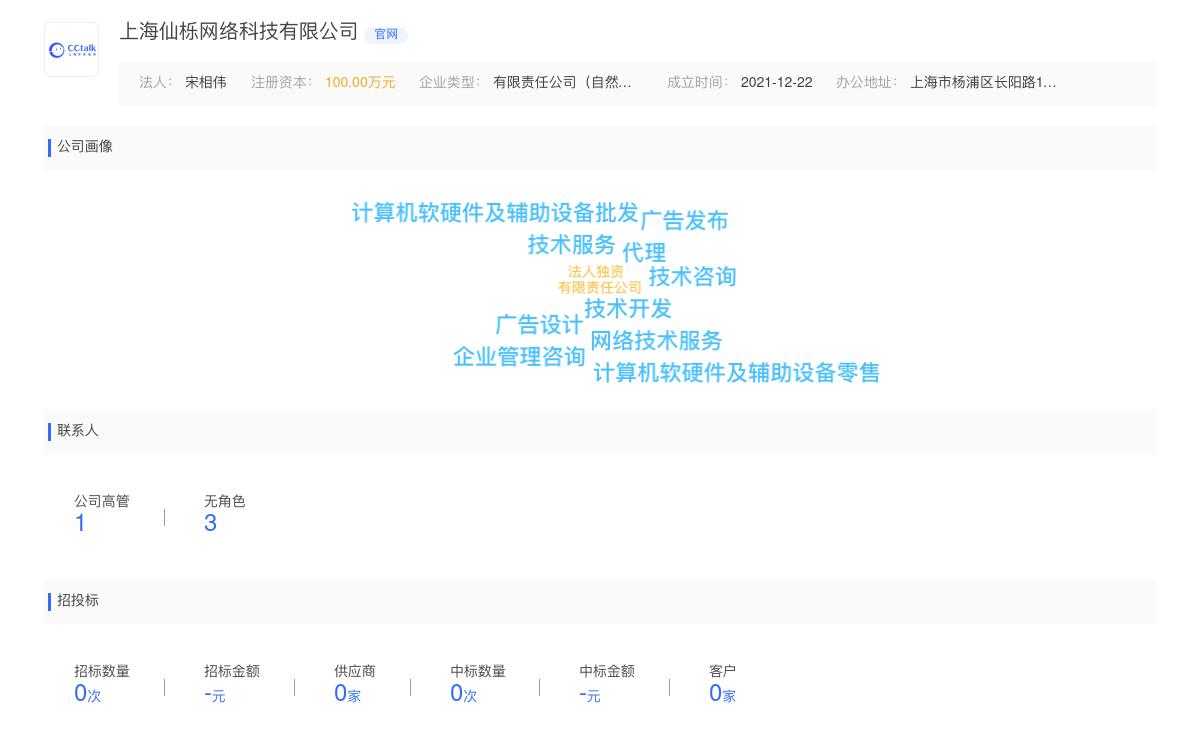Click 中标数量 value 0次

point(462,692)
